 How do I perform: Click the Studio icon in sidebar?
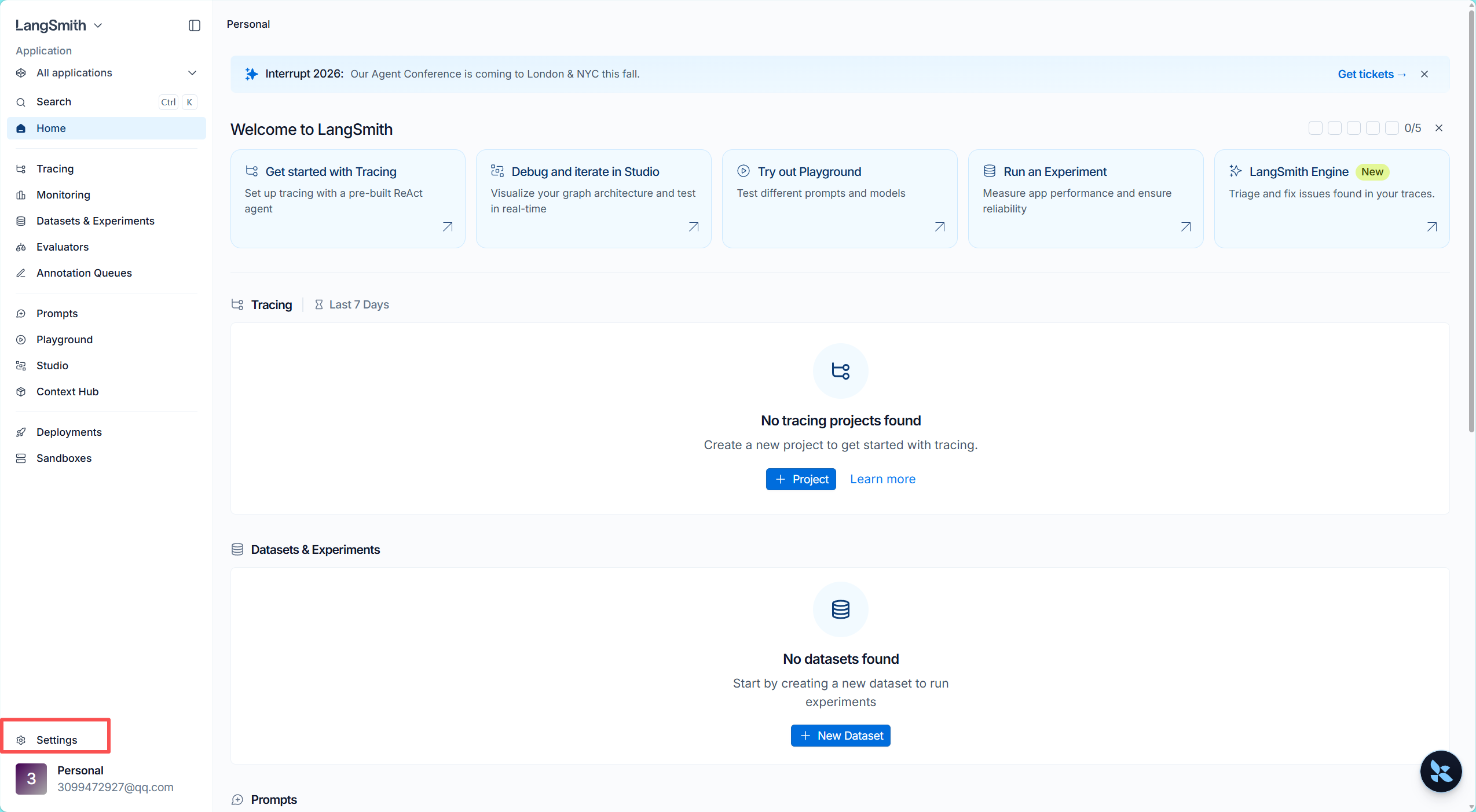pos(21,366)
